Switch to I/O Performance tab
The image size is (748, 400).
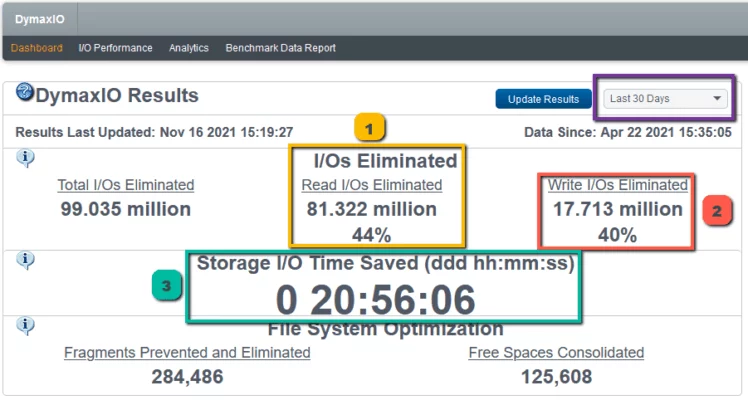click(115, 48)
